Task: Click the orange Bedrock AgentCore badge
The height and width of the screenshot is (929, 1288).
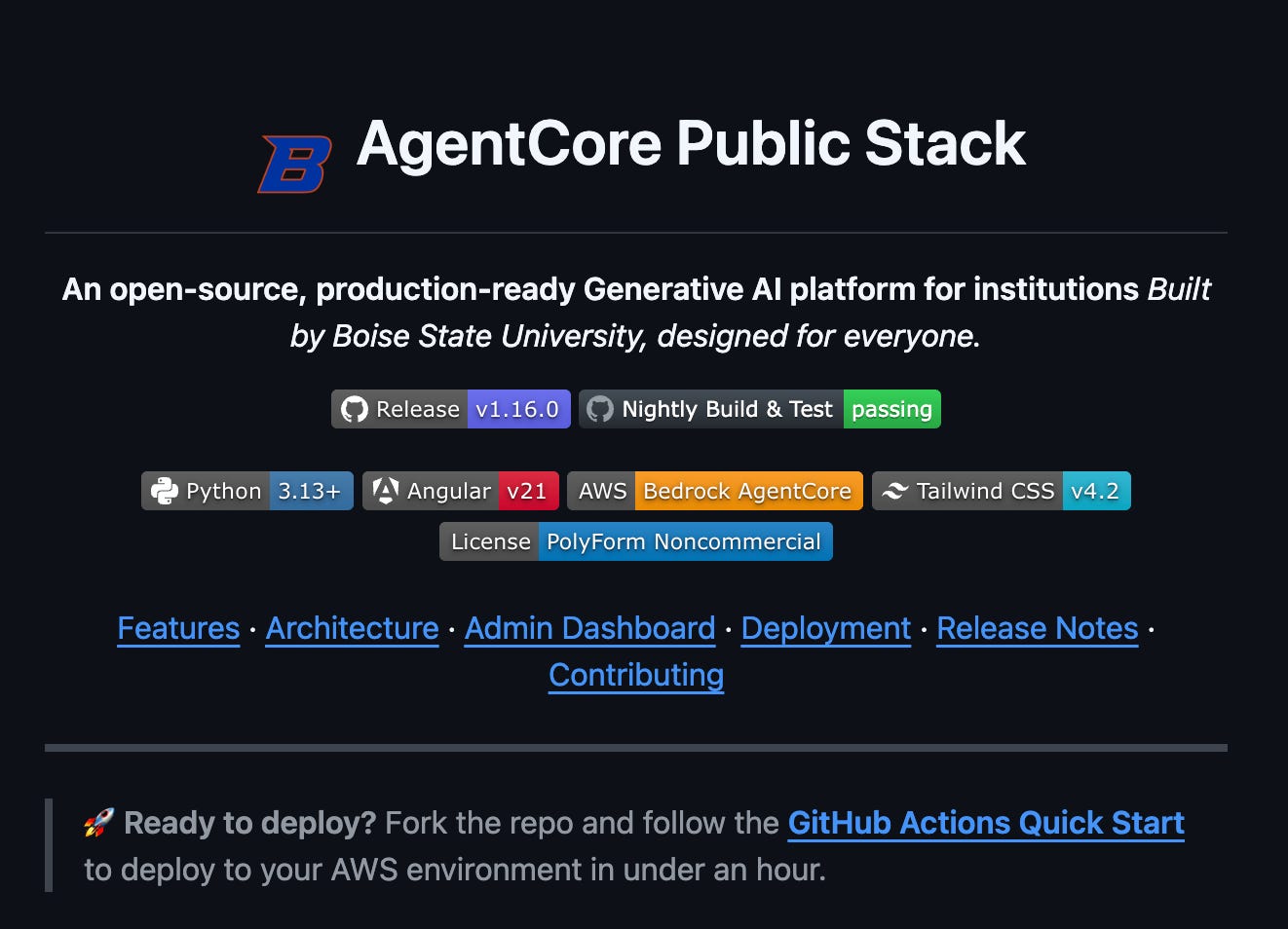Action: (748, 491)
